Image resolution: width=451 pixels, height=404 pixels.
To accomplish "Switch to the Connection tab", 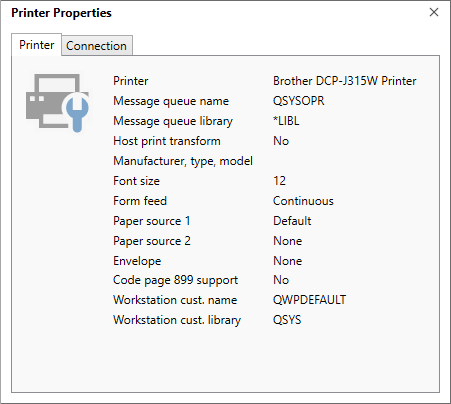I will coord(97,46).
